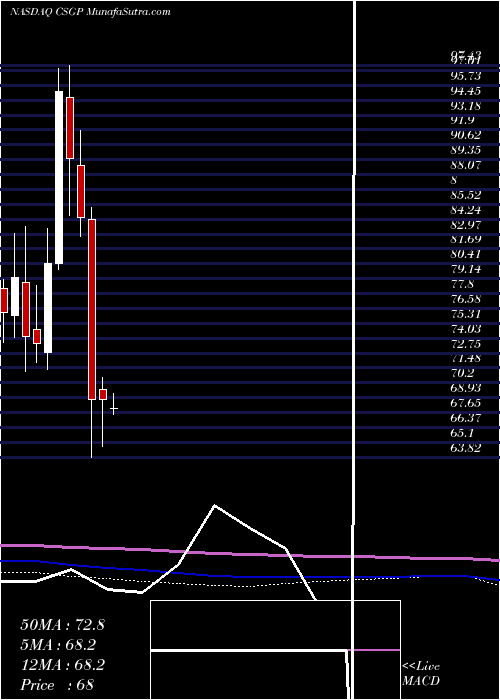The image size is (500, 700).
Task: Click the 68.93 price label
Action: (x=466, y=388)
